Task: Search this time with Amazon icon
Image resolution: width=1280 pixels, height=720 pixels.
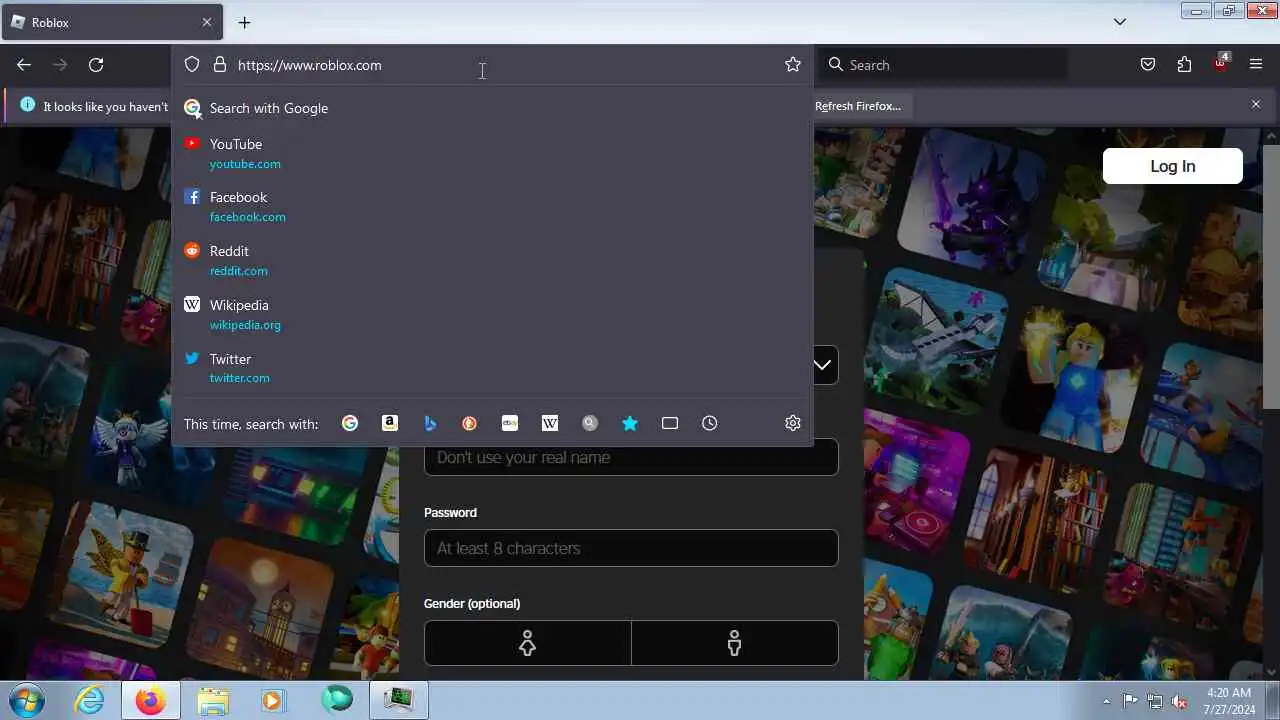Action: (390, 423)
